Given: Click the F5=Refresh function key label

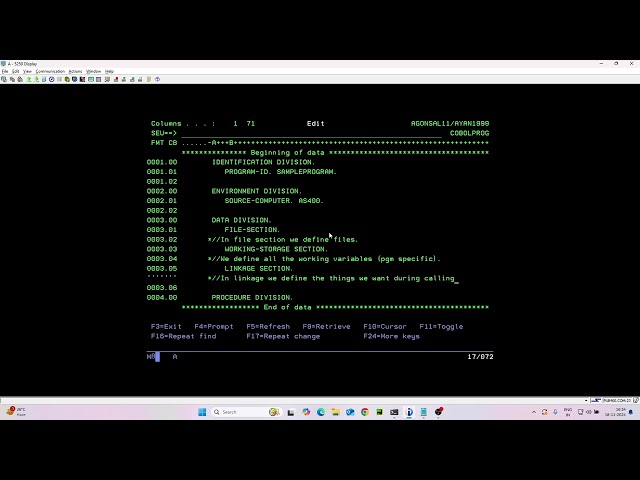Looking at the screenshot, I should [x=268, y=327].
